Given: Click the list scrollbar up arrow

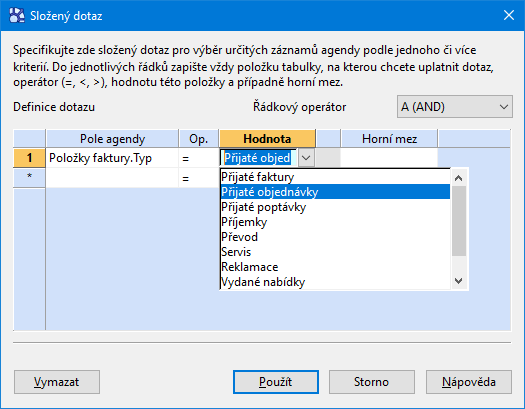Looking at the screenshot, I should point(459,178).
